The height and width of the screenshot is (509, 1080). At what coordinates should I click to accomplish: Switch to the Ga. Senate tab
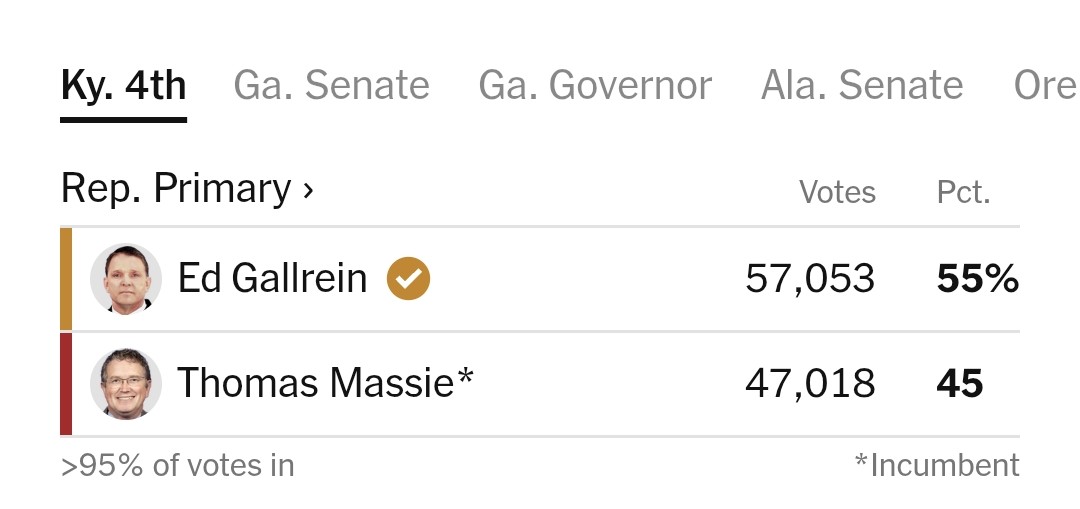coord(331,85)
